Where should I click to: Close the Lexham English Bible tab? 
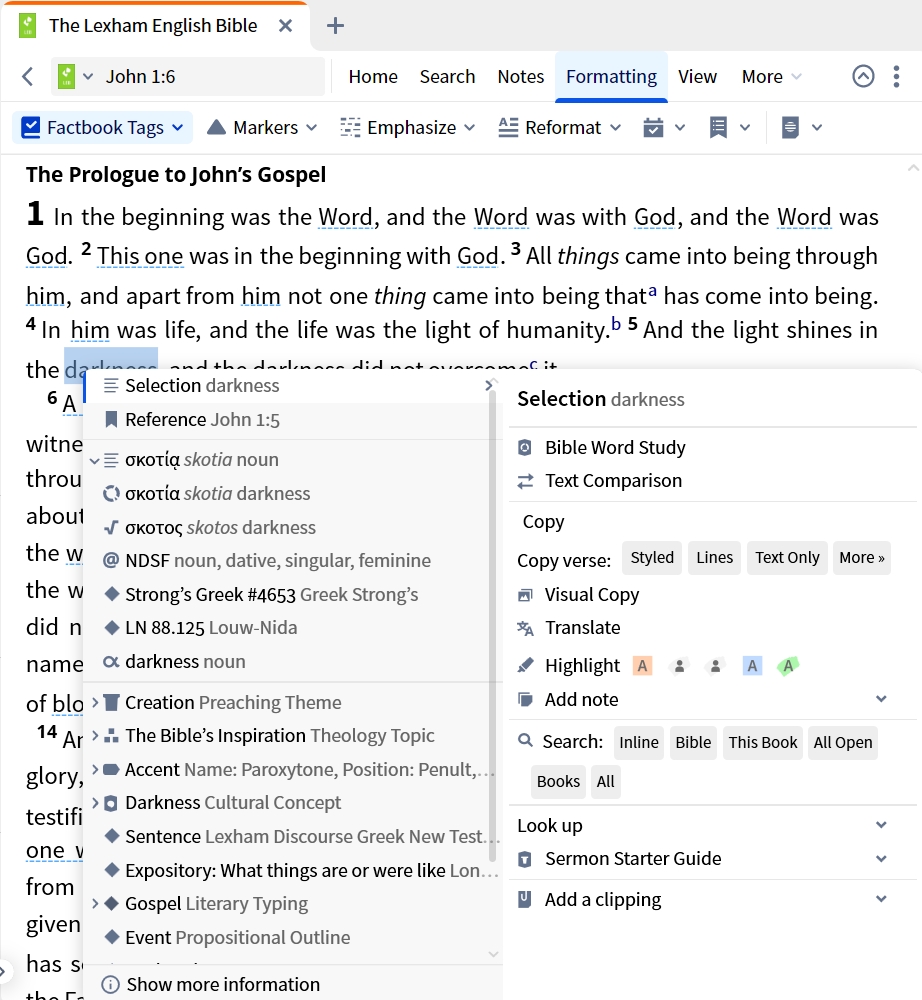(286, 26)
